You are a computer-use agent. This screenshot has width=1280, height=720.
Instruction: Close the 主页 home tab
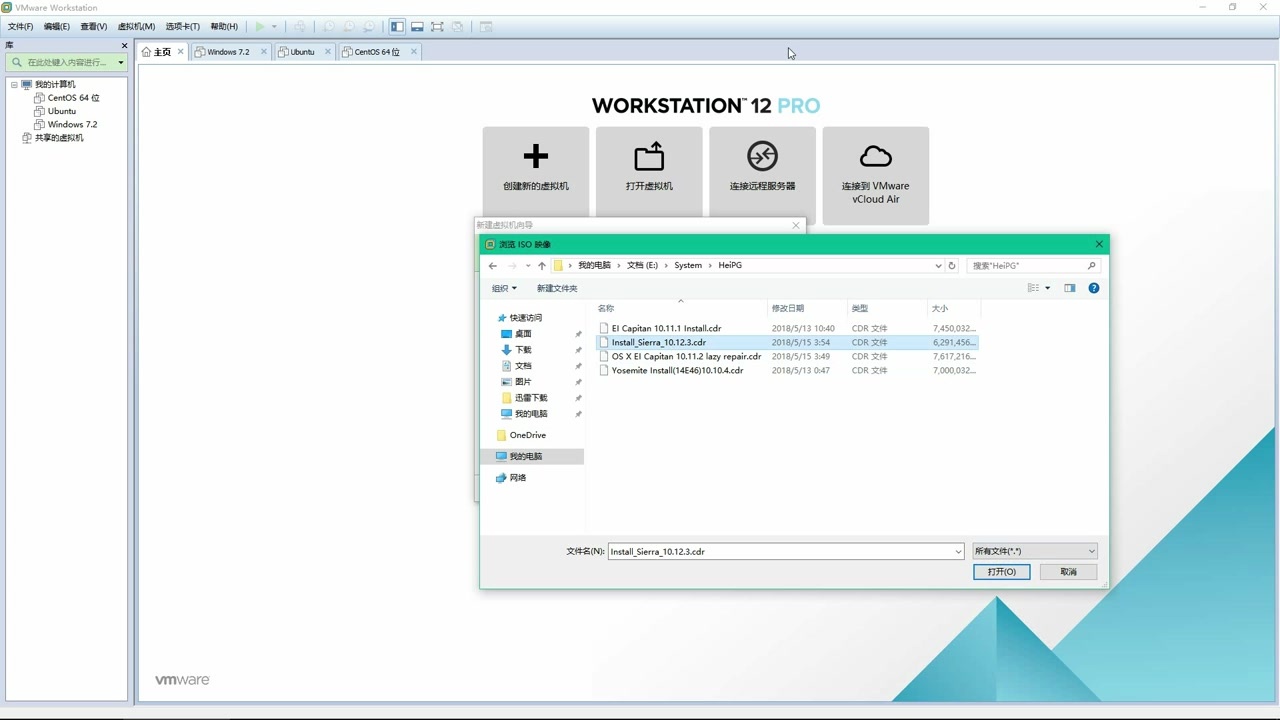click(181, 52)
